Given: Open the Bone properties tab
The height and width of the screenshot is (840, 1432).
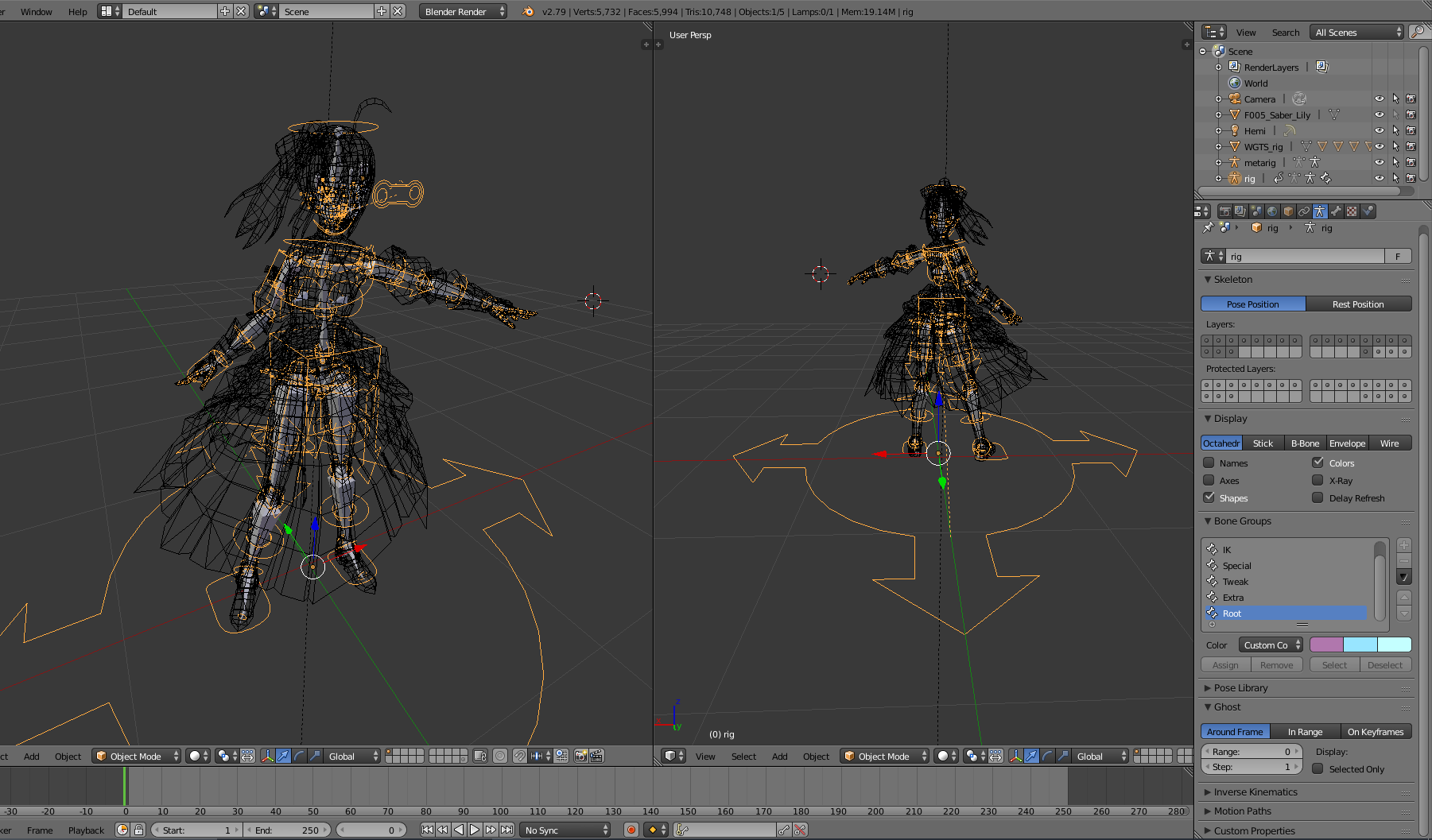Looking at the screenshot, I should click(x=1336, y=211).
